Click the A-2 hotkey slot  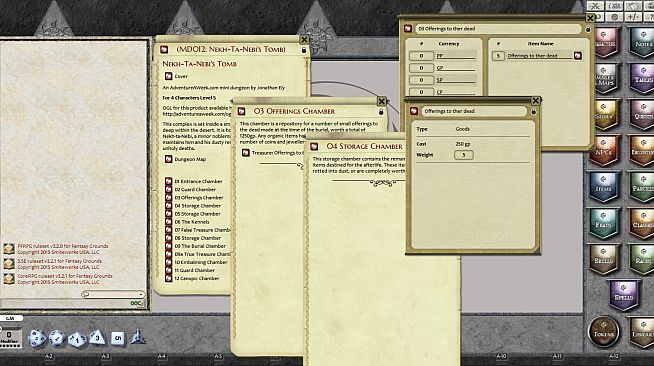pos(49,356)
